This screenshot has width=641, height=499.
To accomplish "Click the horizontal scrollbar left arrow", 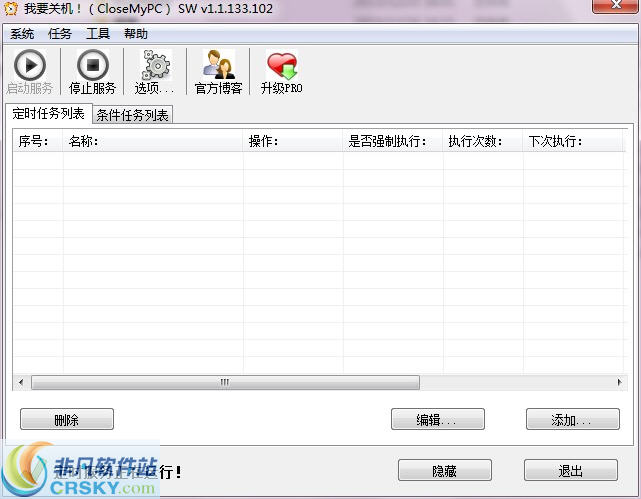I will (x=21, y=382).
